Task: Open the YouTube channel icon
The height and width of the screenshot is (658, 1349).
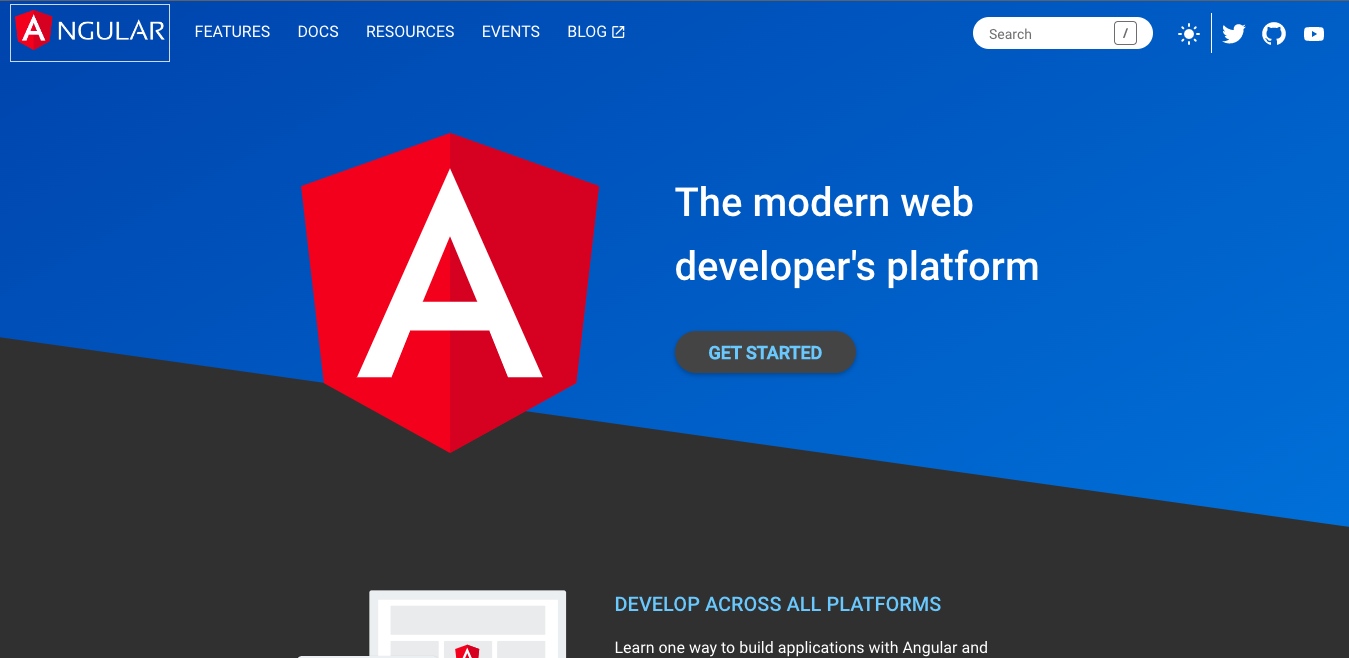Action: (x=1314, y=34)
